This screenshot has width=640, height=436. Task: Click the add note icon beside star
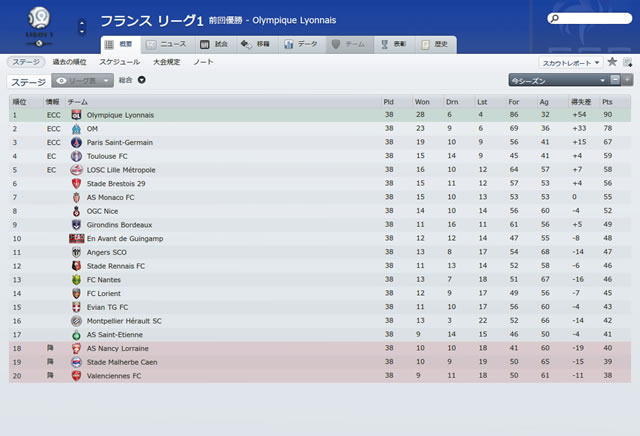click(627, 62)
